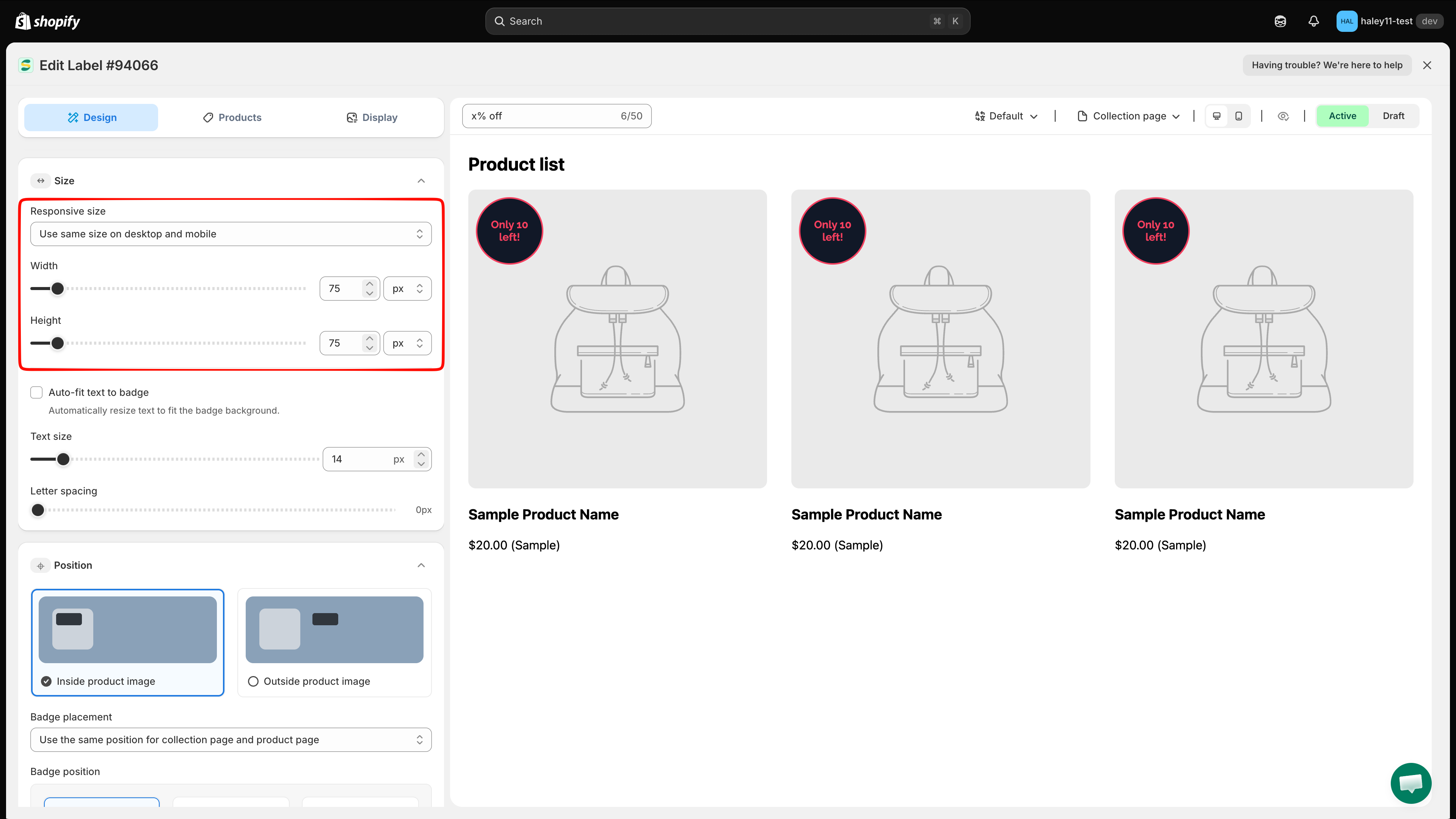Decrease Text size with down arrow
The height and width of the screenshot is (819, 1456).
click(x=421, y=464)
